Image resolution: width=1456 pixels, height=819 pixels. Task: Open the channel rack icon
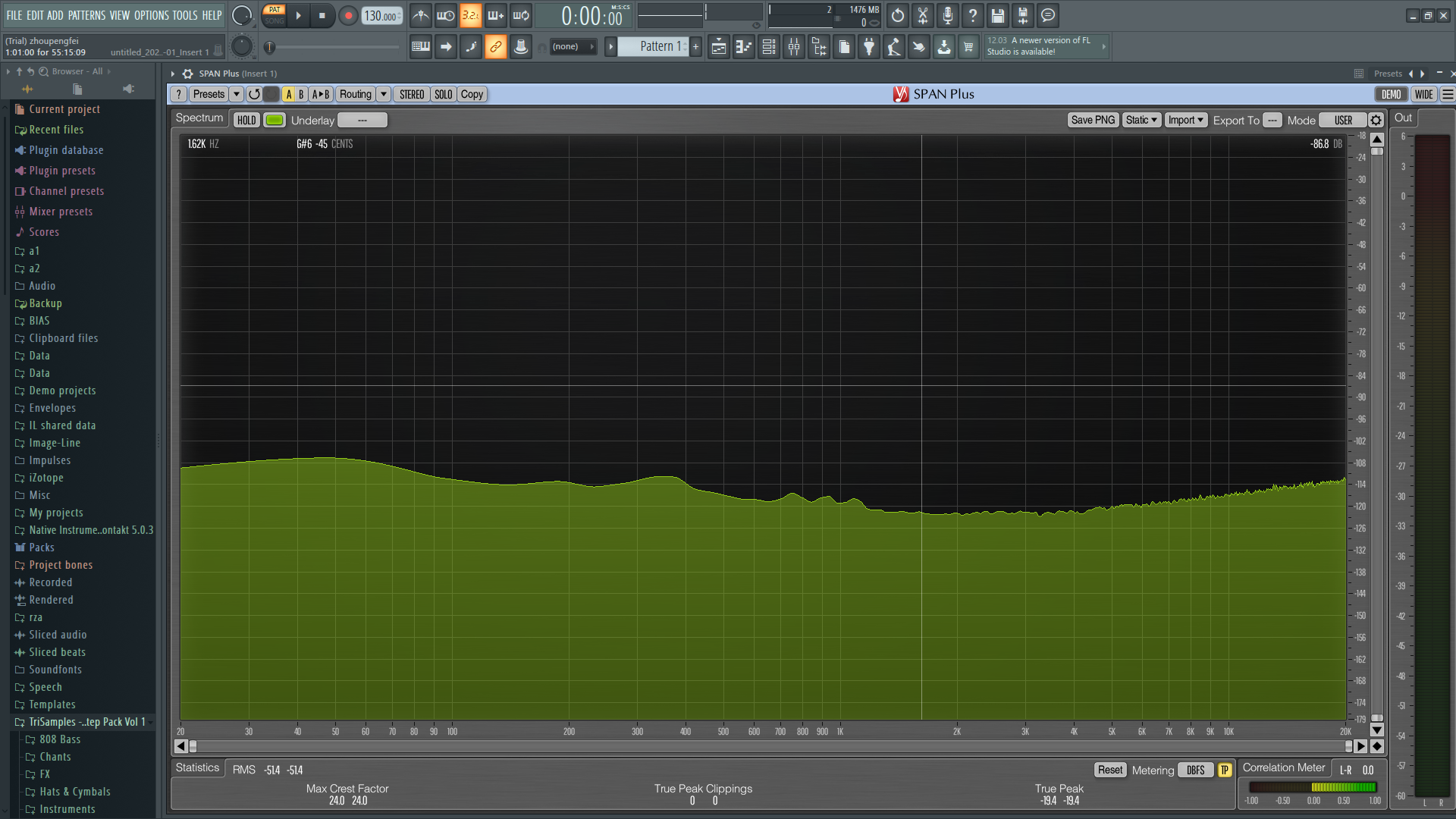769,47
